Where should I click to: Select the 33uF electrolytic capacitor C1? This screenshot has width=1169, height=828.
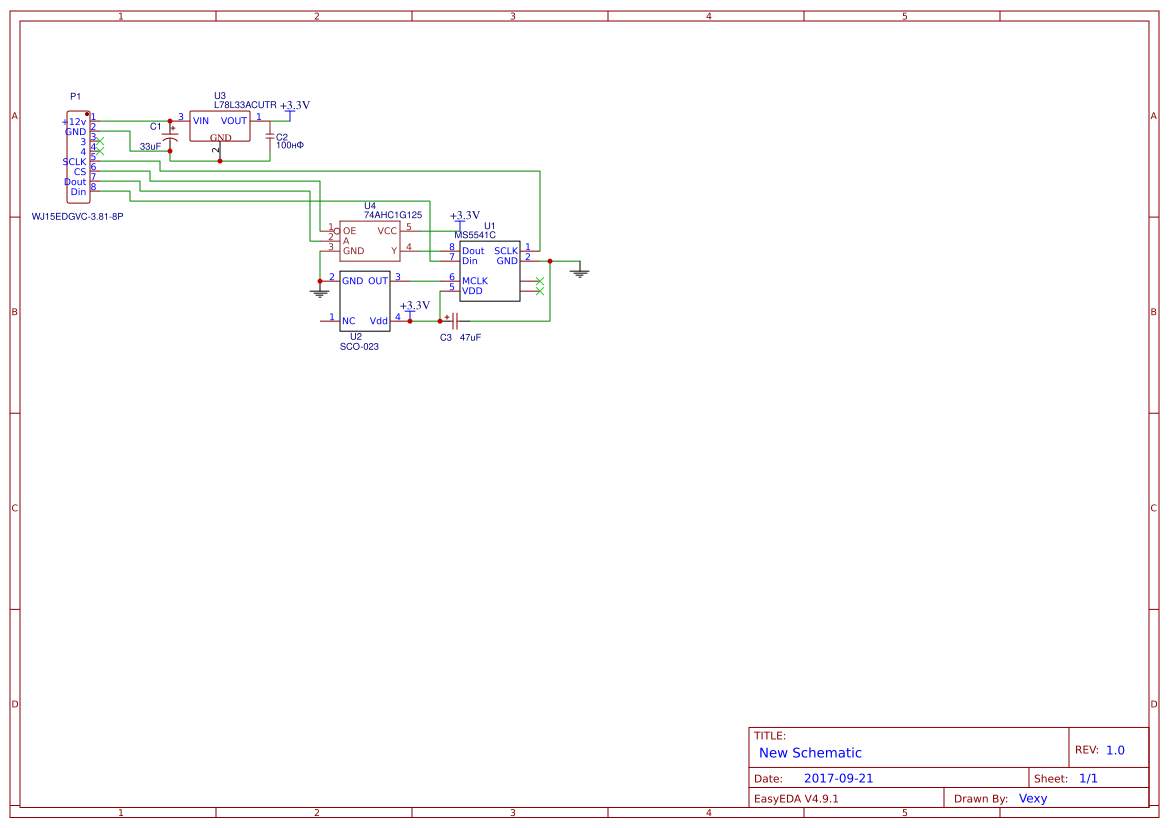(170, 138)
